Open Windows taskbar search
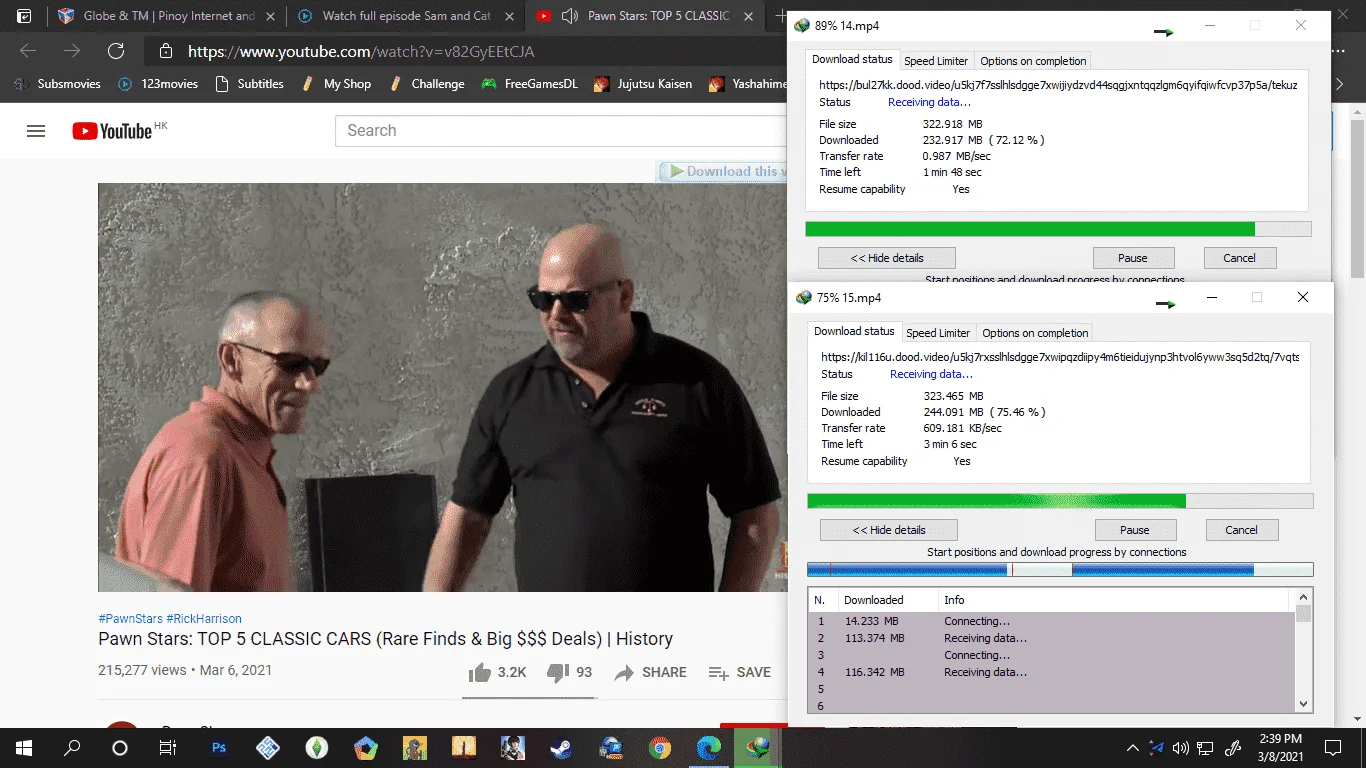 [x=72, y=748]
